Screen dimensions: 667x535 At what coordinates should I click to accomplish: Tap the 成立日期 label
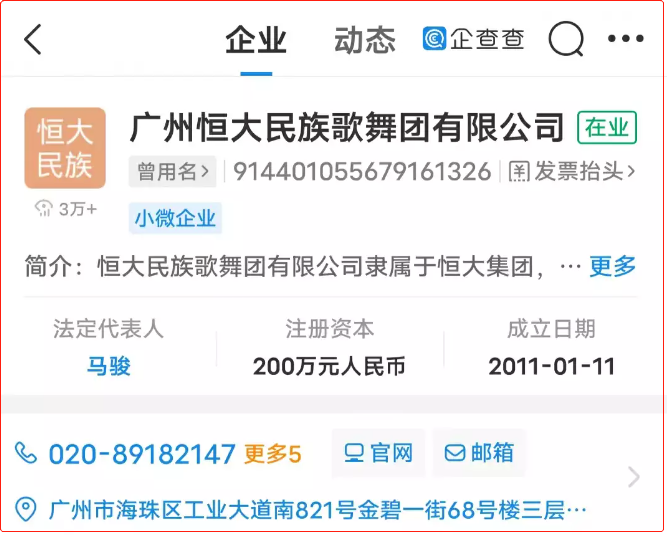(x=551, y=329)
